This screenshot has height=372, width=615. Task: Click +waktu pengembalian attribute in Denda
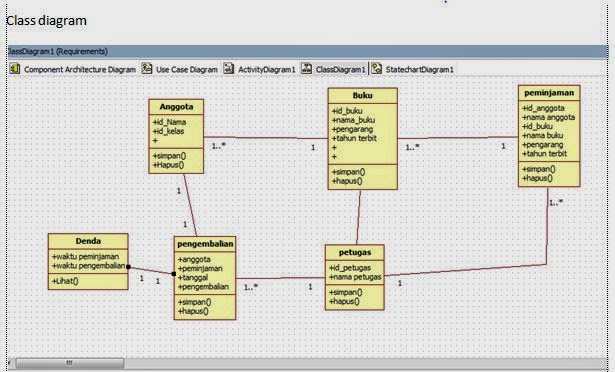(88, 266)
